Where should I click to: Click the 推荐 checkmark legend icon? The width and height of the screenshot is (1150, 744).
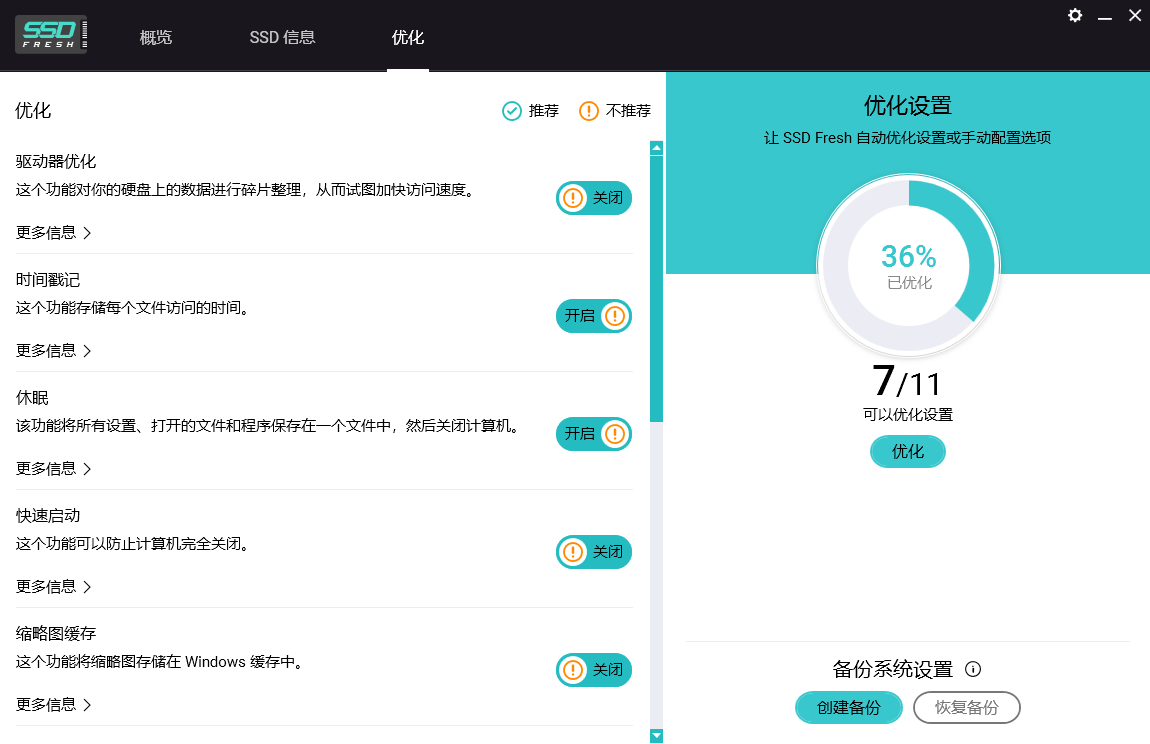coord(511,111)
